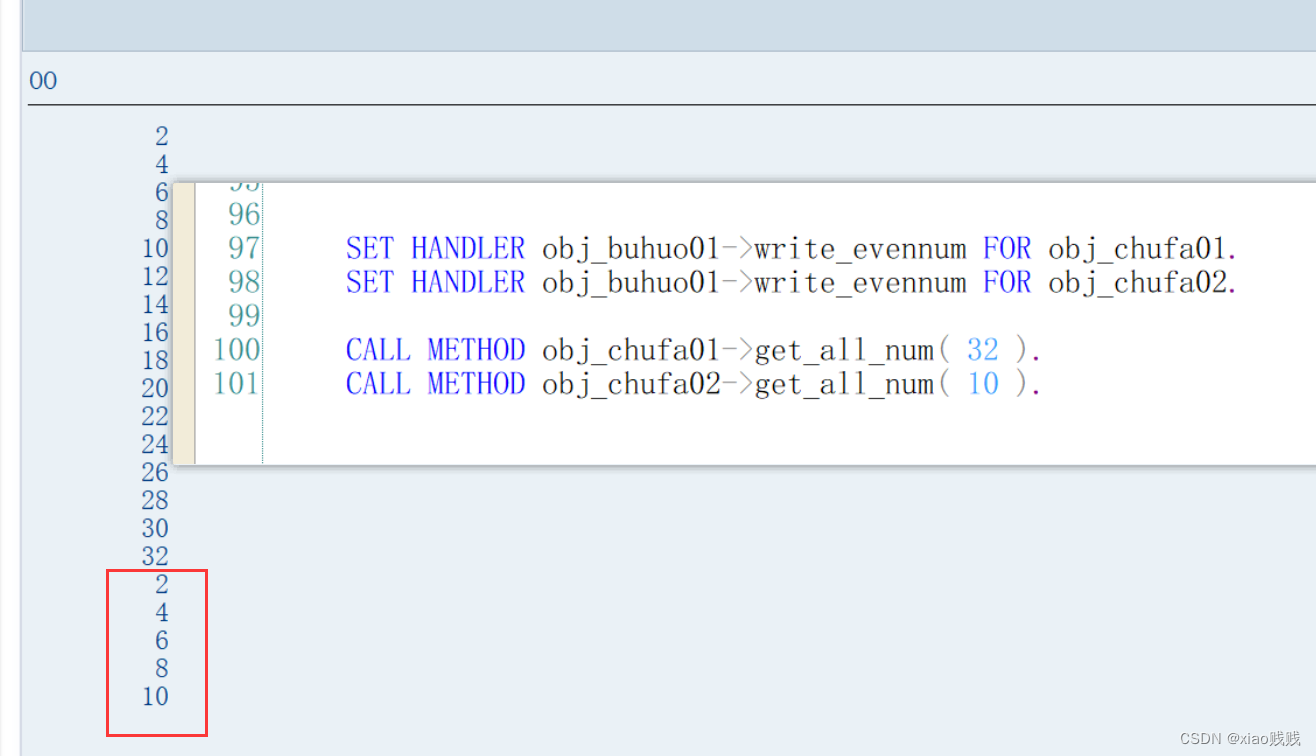The image size is (1316, 756).
Task: Click the literal 32 on line 100
Action: [982, 349]
